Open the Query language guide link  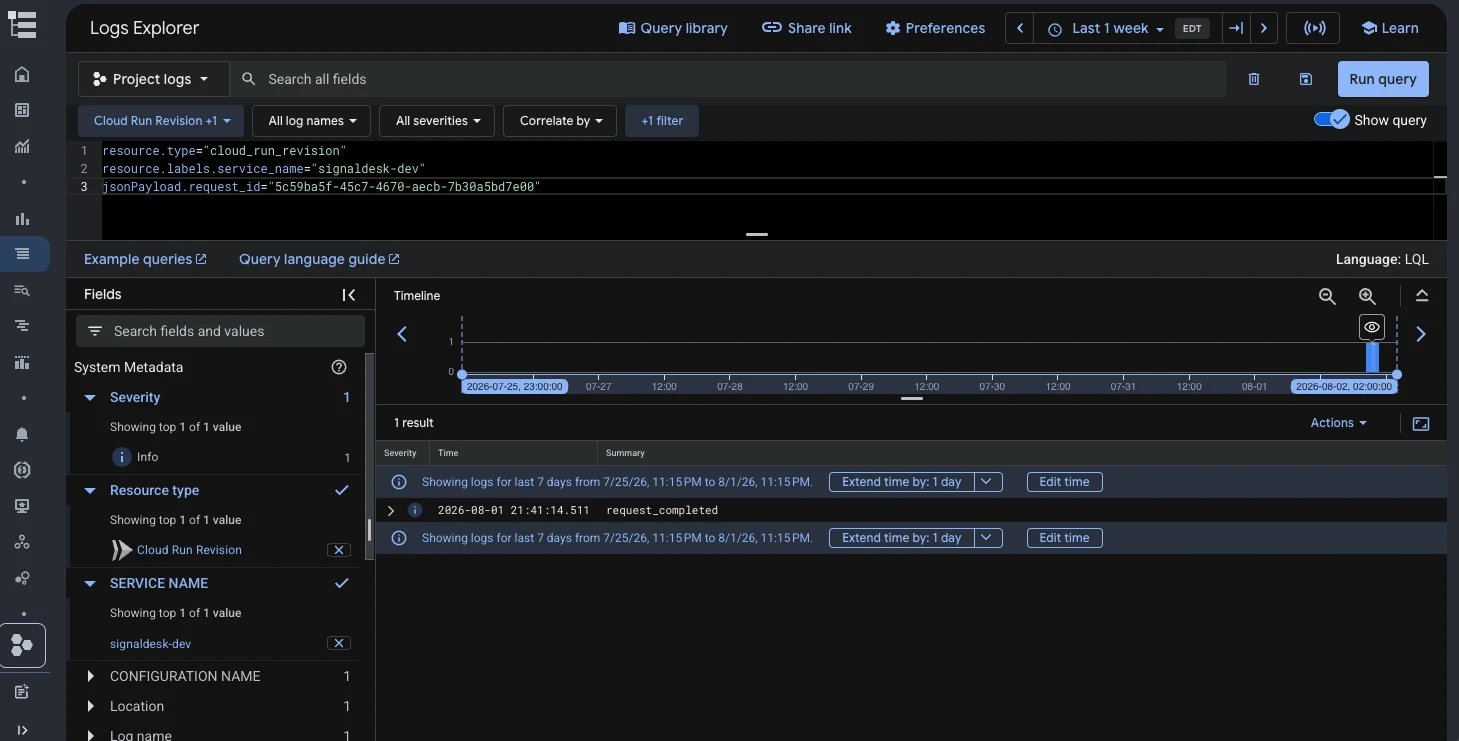pos(319,259)
